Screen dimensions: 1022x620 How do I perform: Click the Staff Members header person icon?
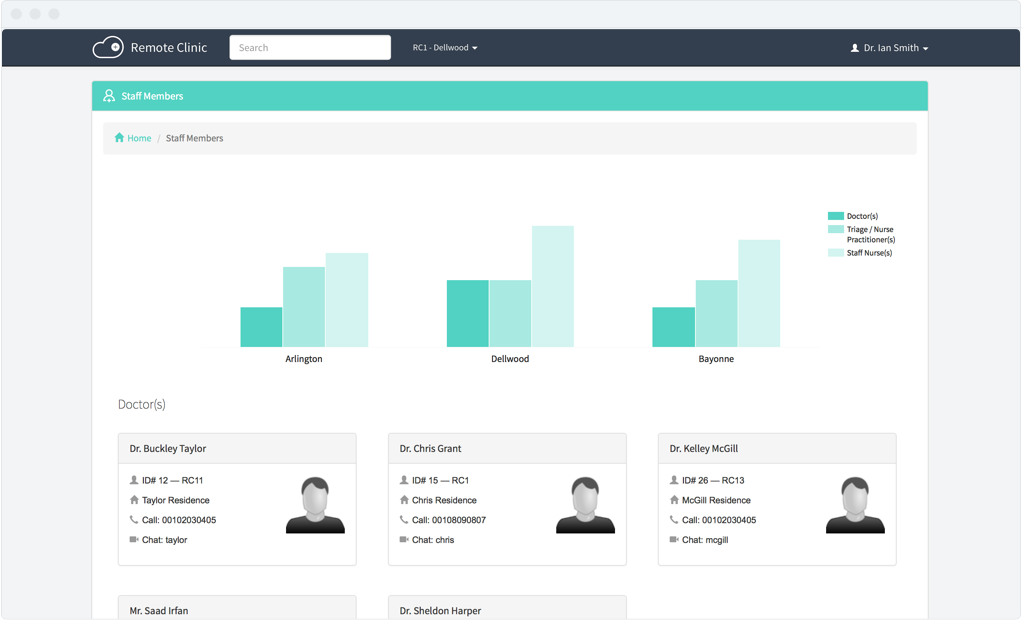tap(109, 96)
